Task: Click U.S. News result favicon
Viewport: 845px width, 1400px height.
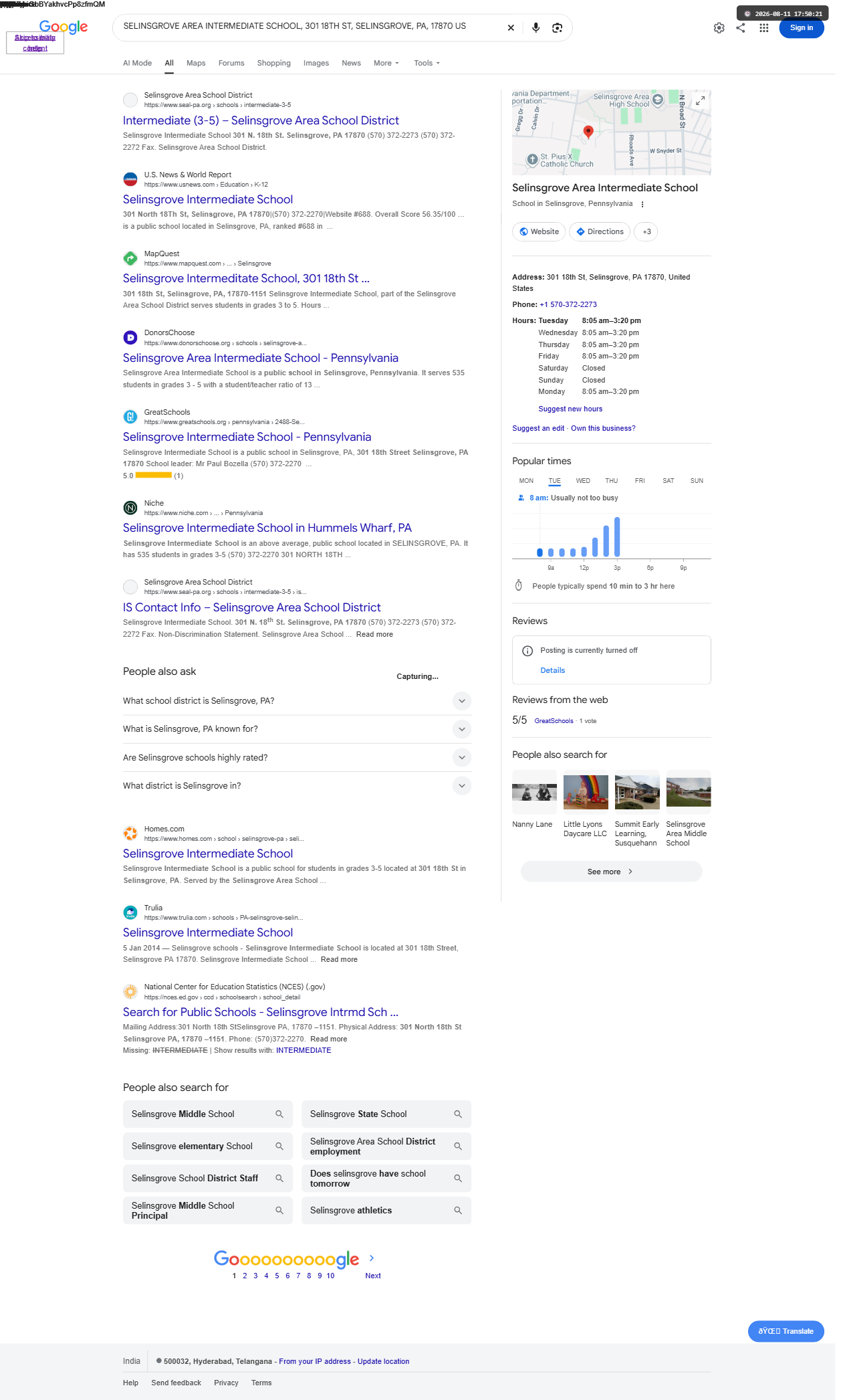Action: [x=130, y=179]
